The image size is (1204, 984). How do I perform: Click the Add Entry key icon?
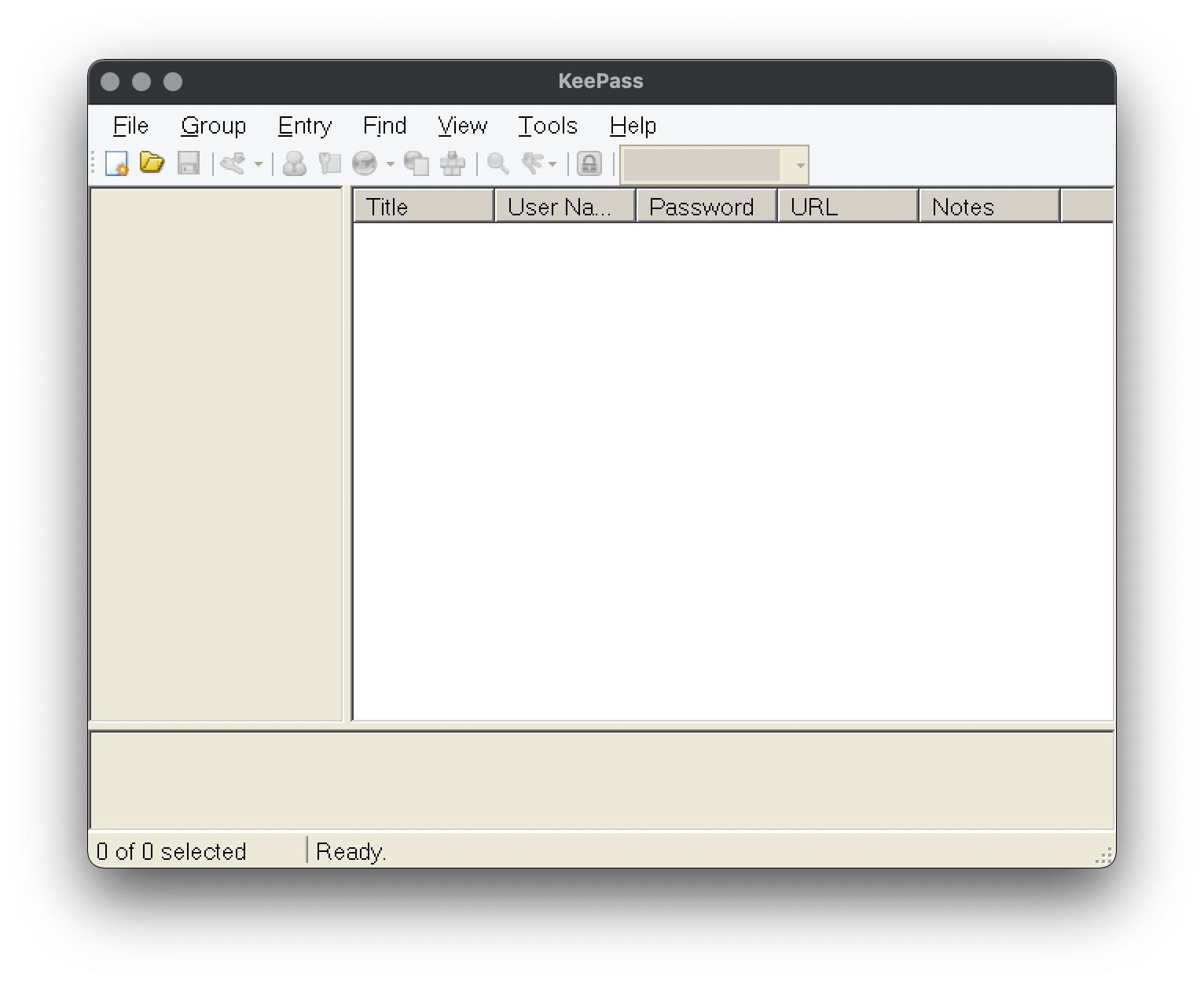(x=233, y=163)
